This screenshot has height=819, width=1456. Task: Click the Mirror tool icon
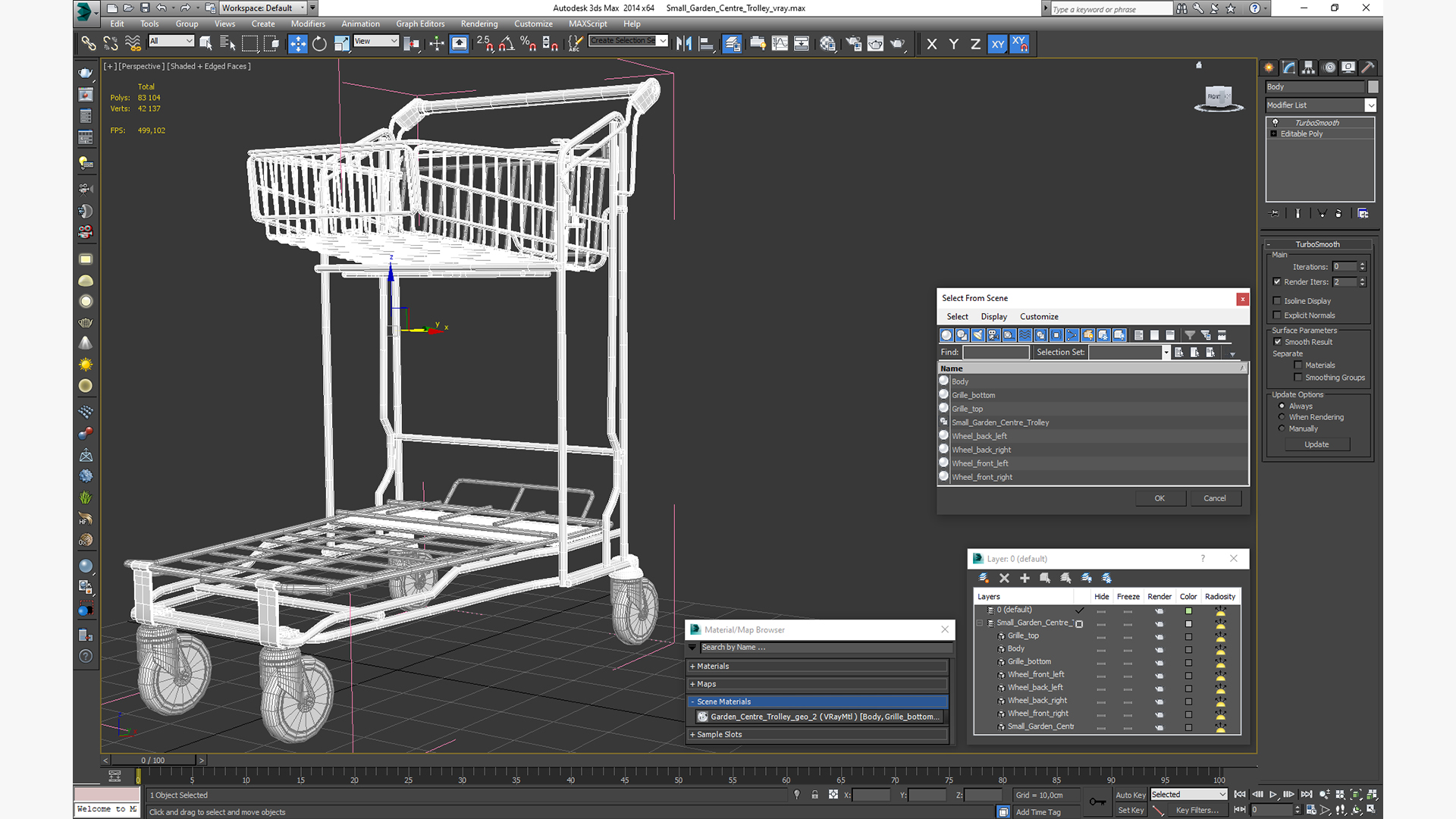click(x=684, y=44)
